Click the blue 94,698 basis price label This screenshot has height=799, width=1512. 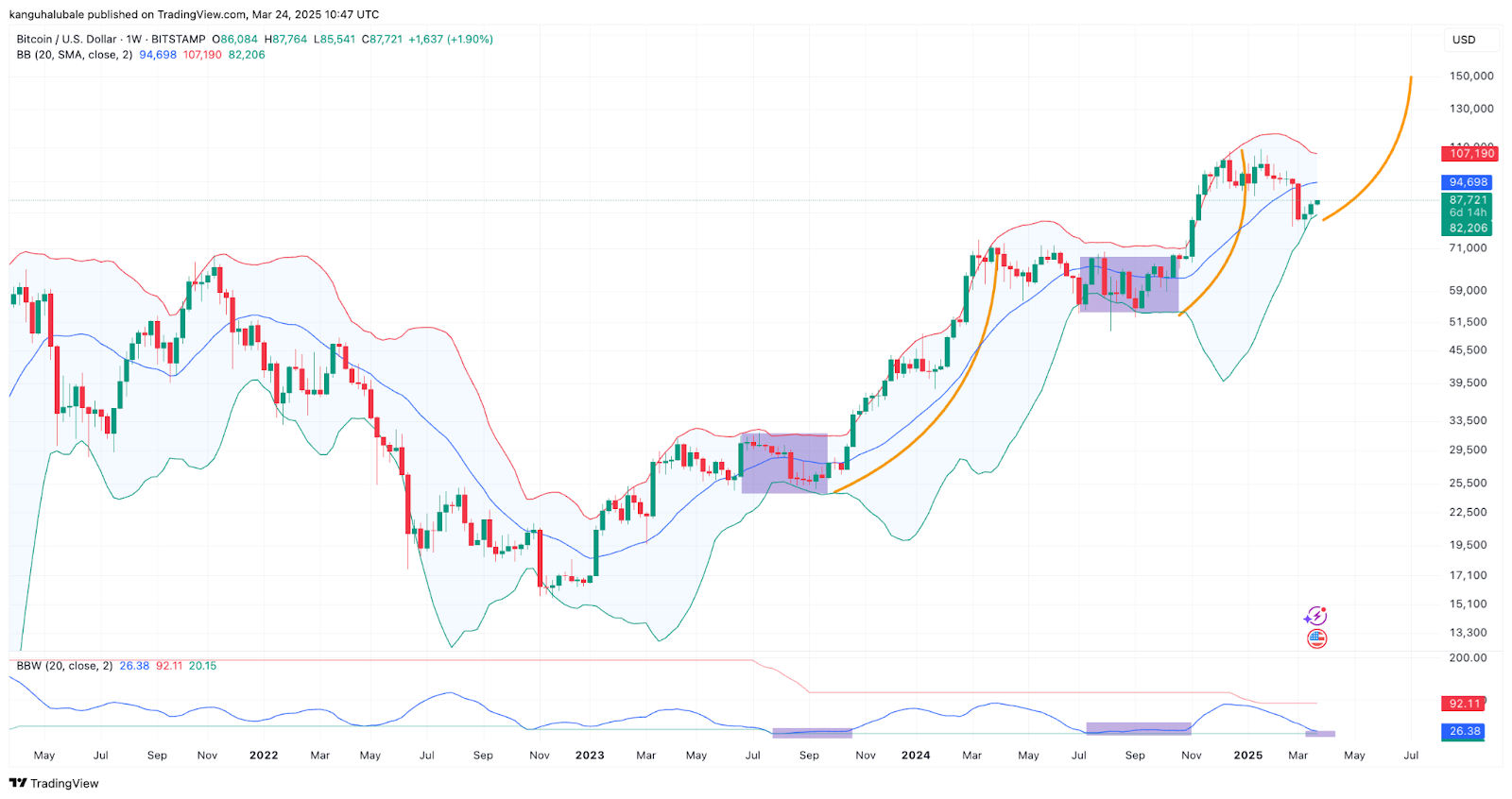tap(1468, 182)
